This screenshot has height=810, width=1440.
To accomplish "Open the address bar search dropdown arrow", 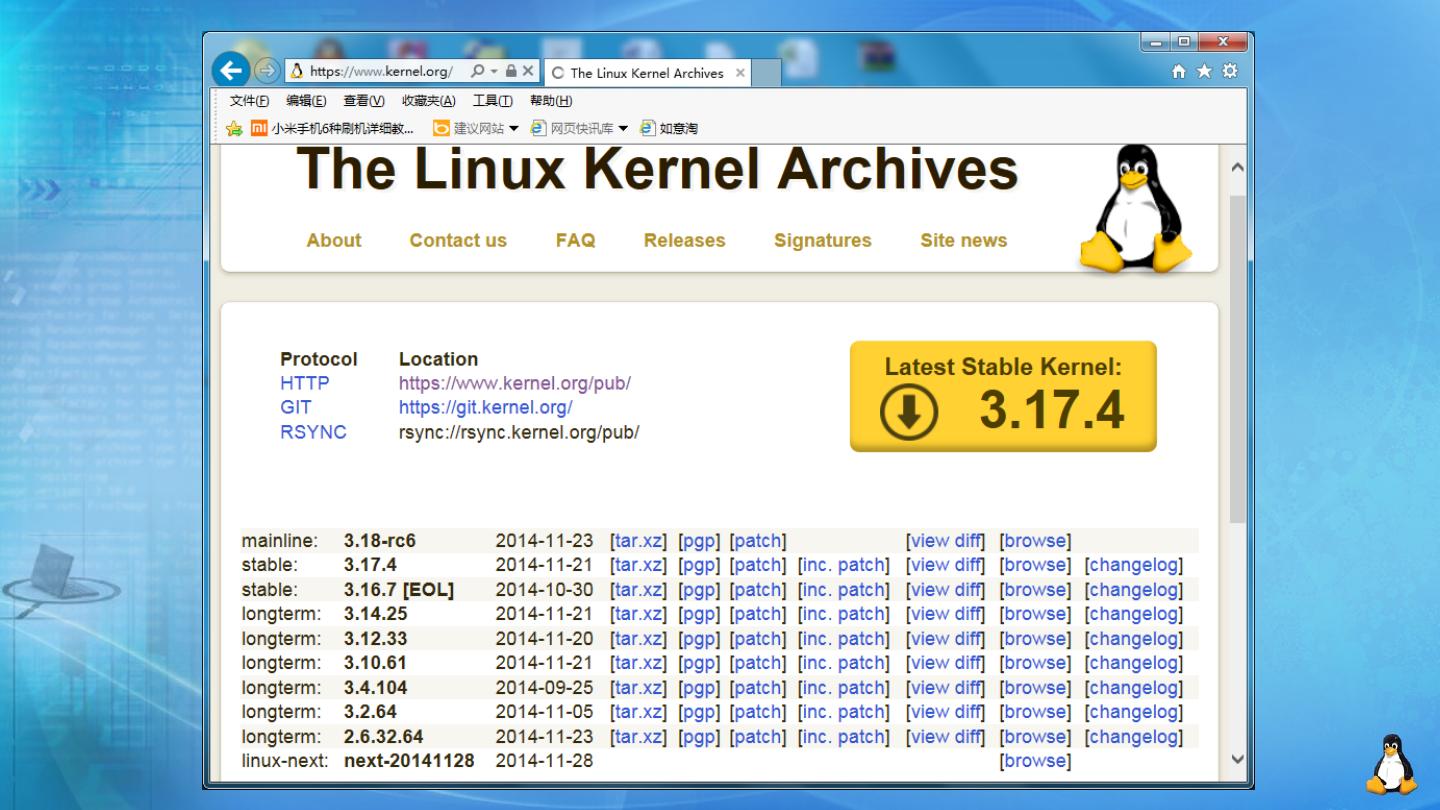I will point(493,72).
